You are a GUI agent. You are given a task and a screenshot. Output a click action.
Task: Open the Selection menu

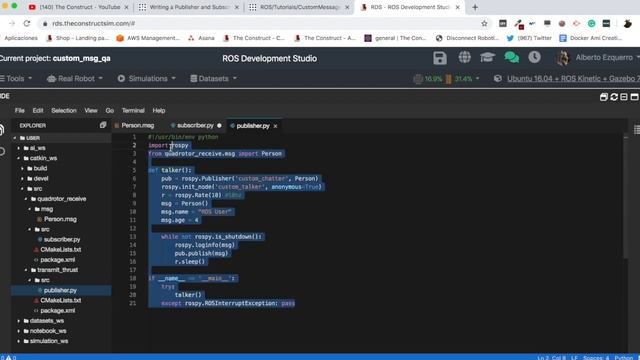64,111
